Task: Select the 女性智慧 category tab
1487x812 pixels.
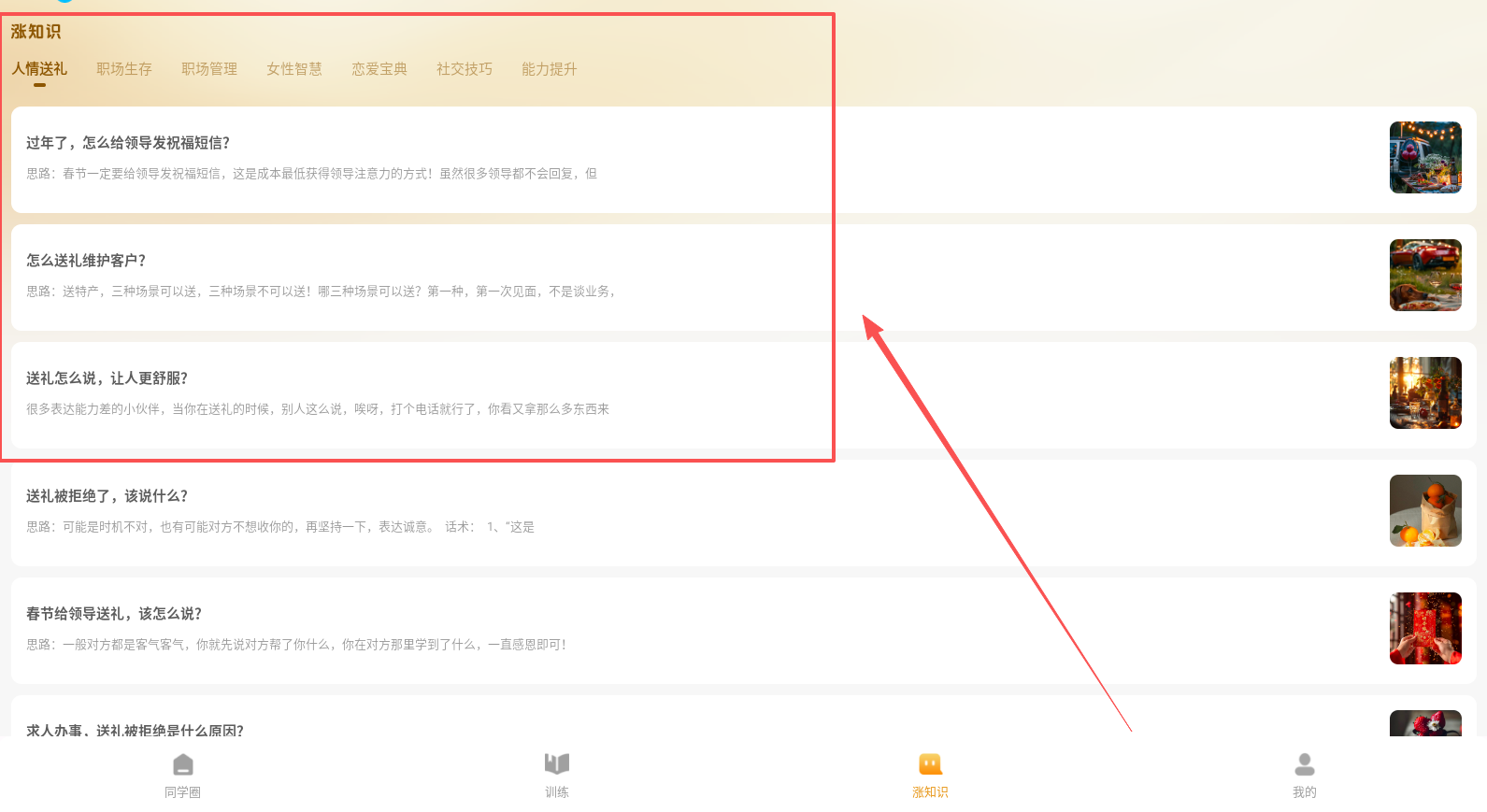Action: click(x=294, y=69)
